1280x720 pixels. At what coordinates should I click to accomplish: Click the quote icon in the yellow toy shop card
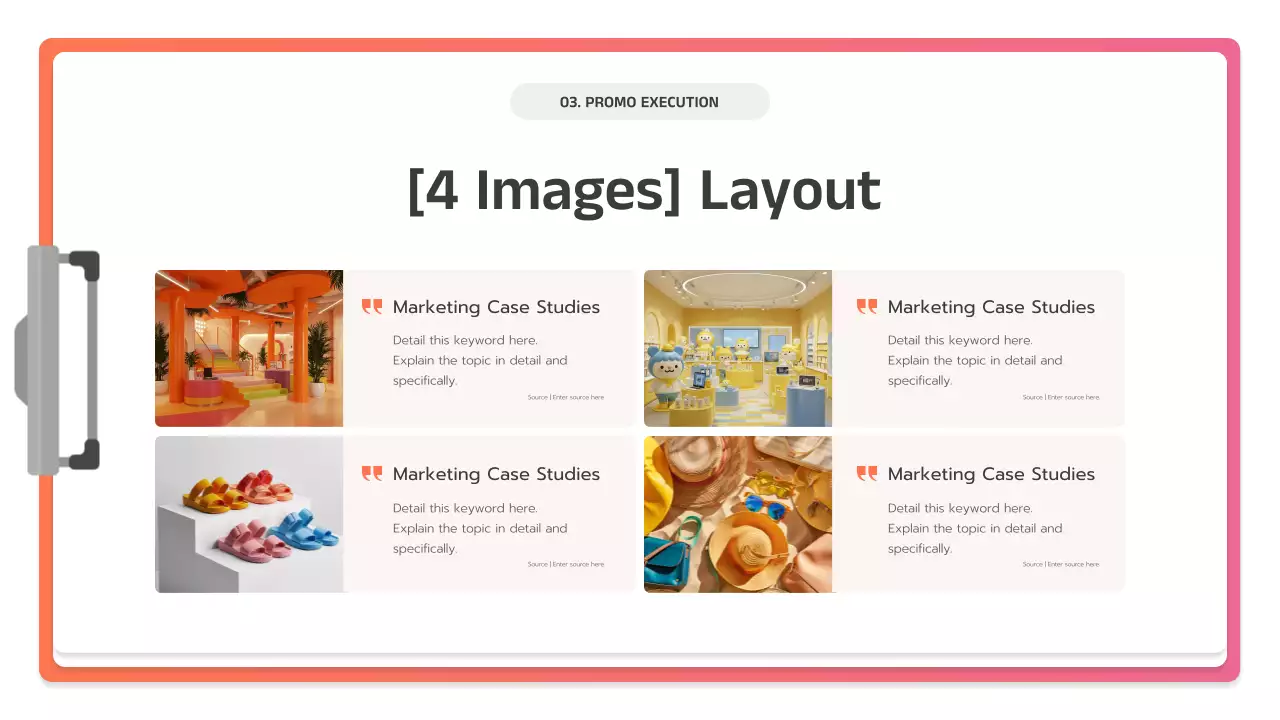867,307
